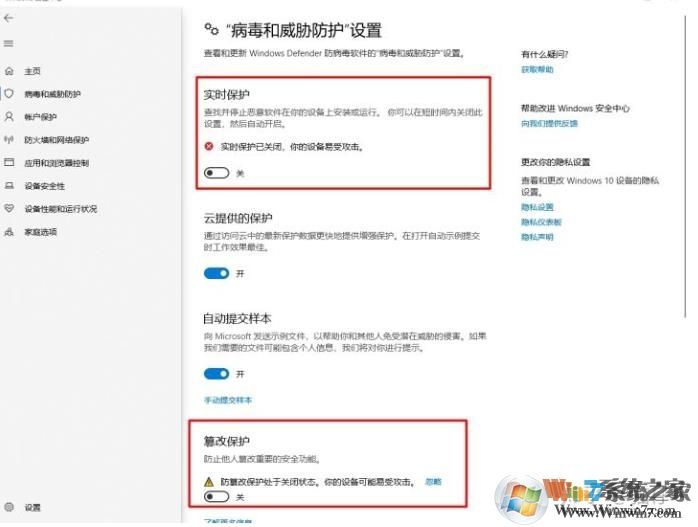
Task: Click the 自动提交样本 heading
Action: point(237,319)
